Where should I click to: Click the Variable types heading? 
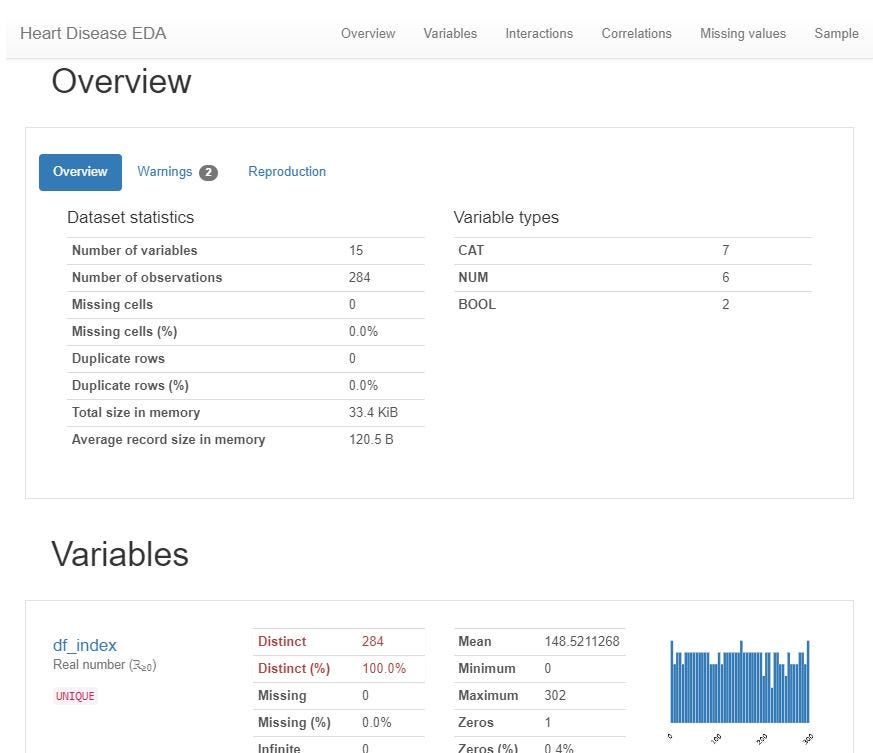pyautogui.click(x=506, y=217)
